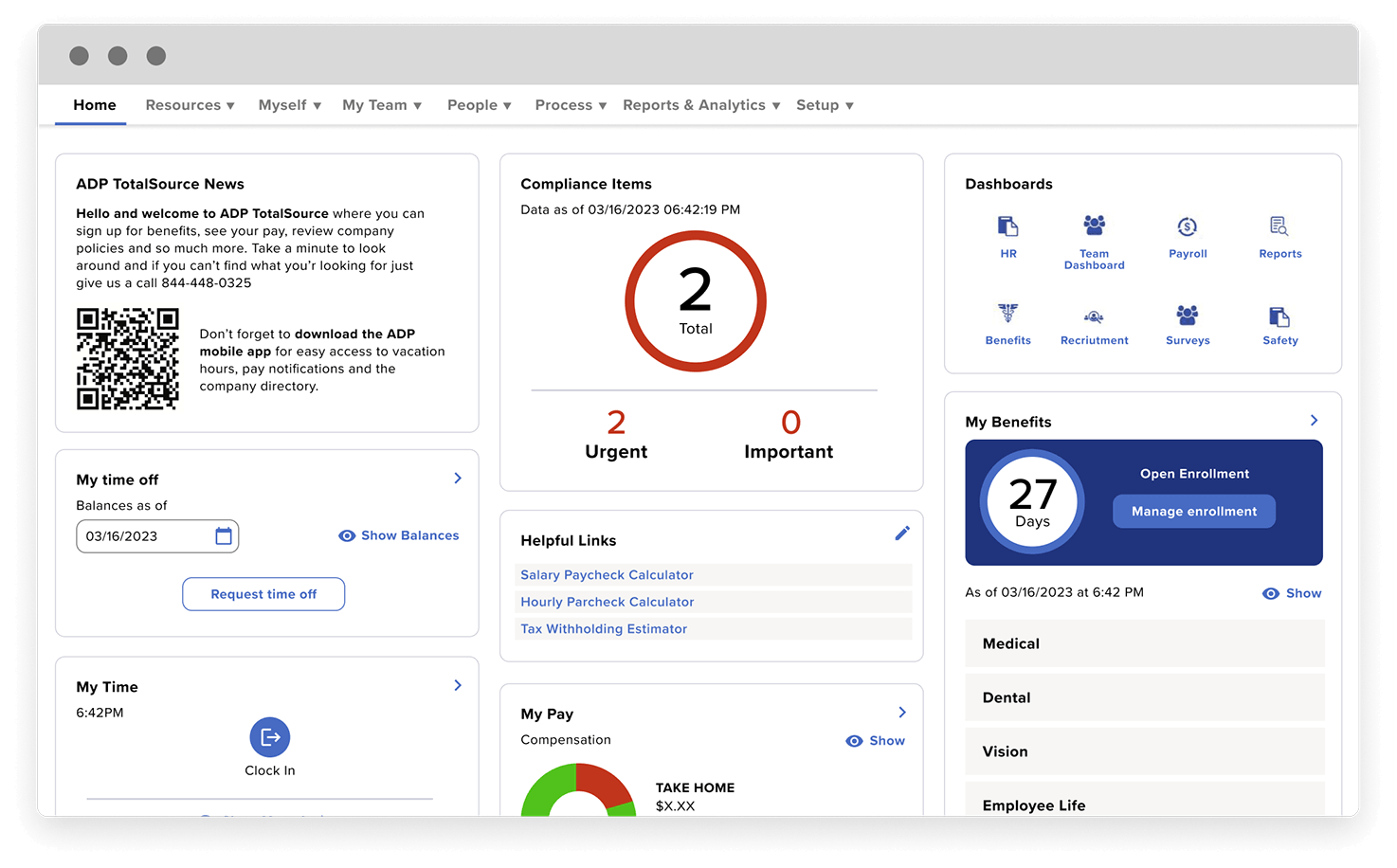Open the Surveys dashboard icon
The image size is (1397, 868).
tap(1187, 315)
